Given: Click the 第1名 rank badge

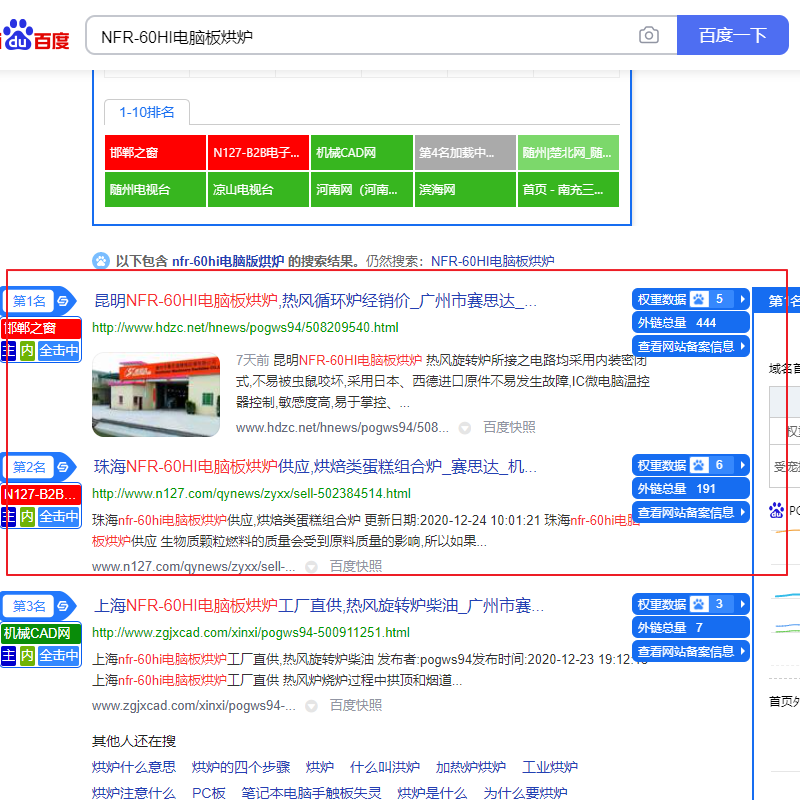Looking at the screenshot, I should pyautogui.click(x=29, y=301).
